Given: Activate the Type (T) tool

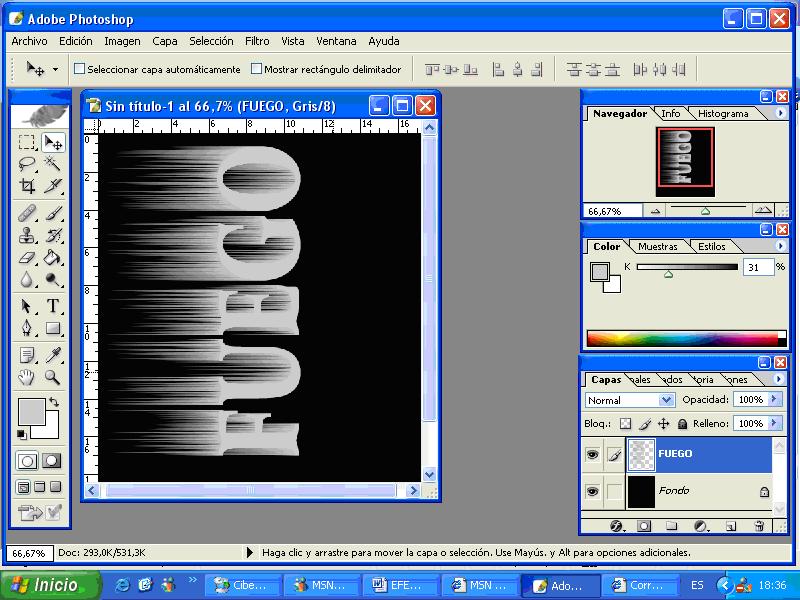Looking at the screenshot, I should pos(53,306).
